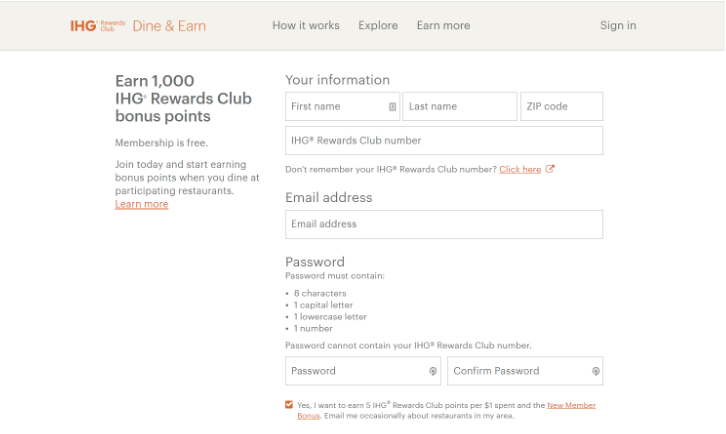Screen dimensions: 726x434
Task: Open the How it works menu item
Action: point(305,26)
